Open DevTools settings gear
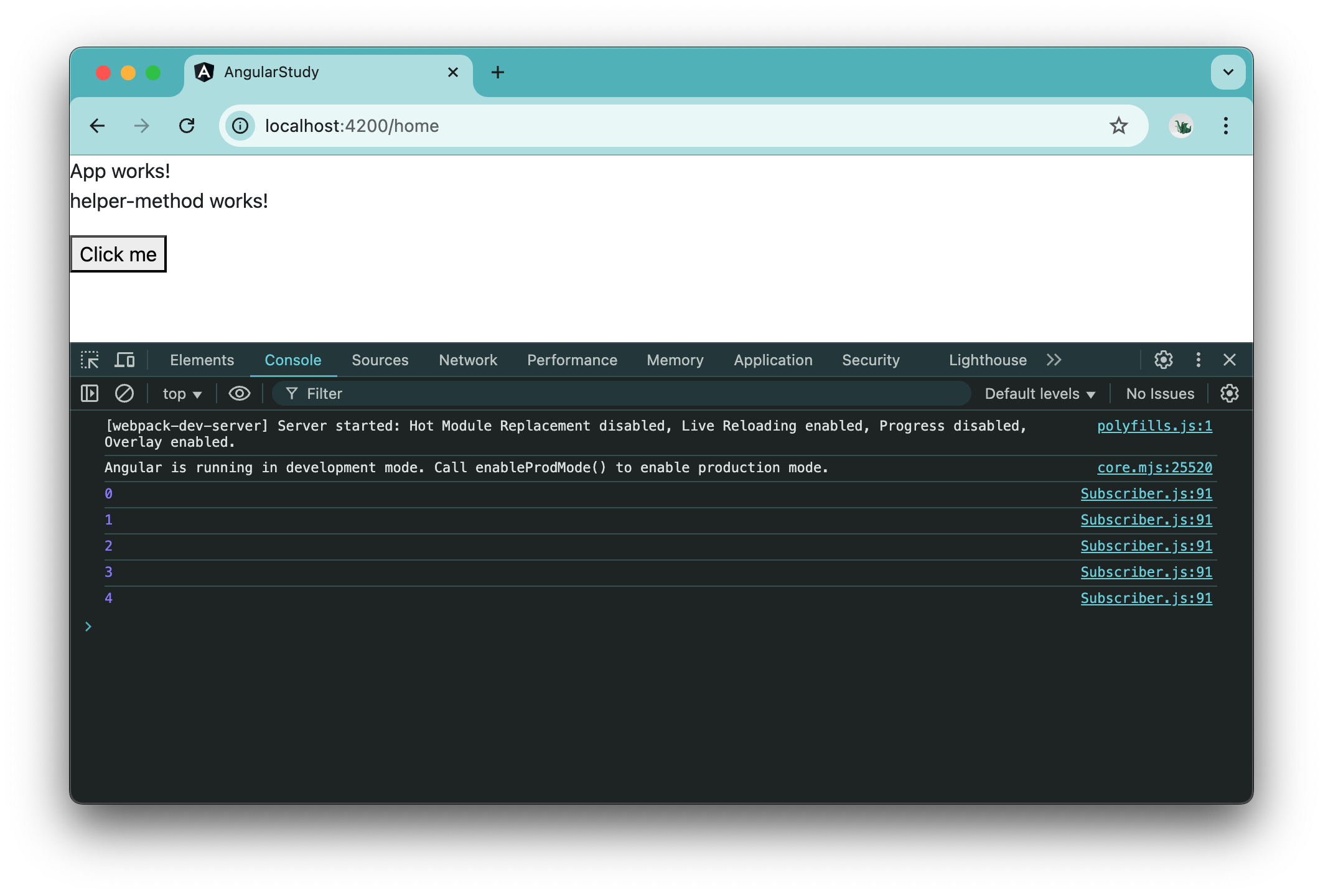Image resolution: width=1323 pixels, height=896 pixels. (1162, 360)
